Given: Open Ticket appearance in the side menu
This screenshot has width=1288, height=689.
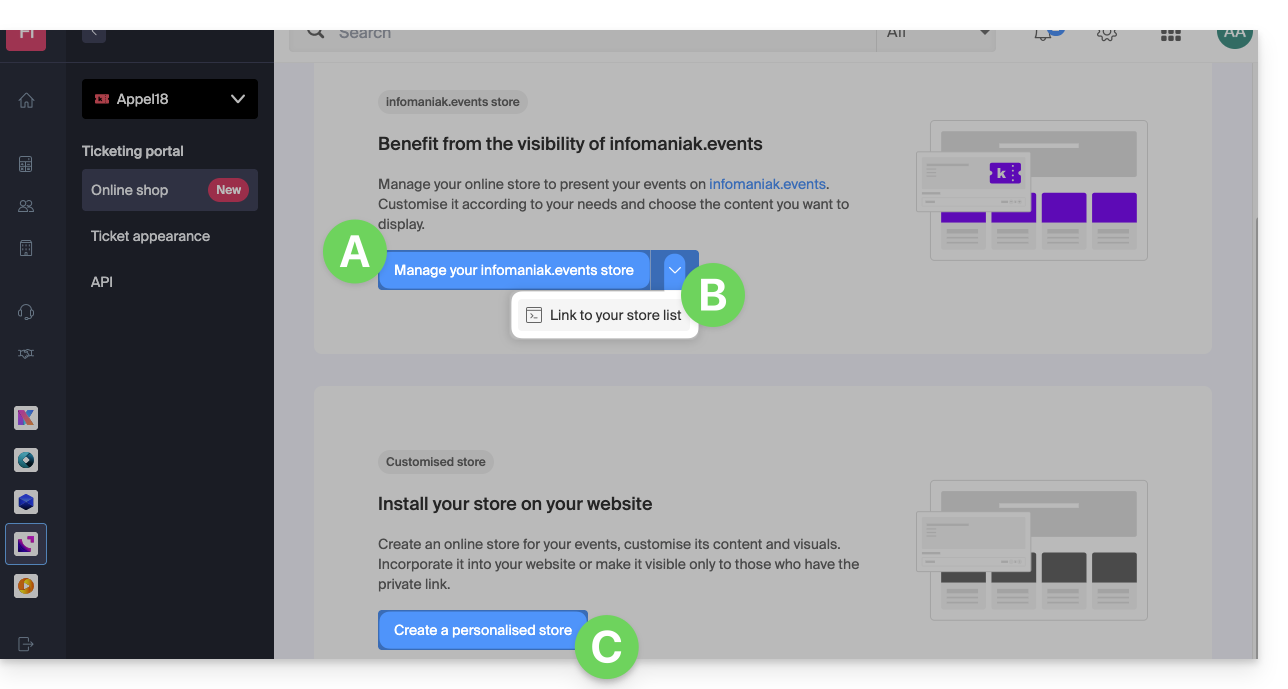Looking at the screenshot, I should 150,236.
